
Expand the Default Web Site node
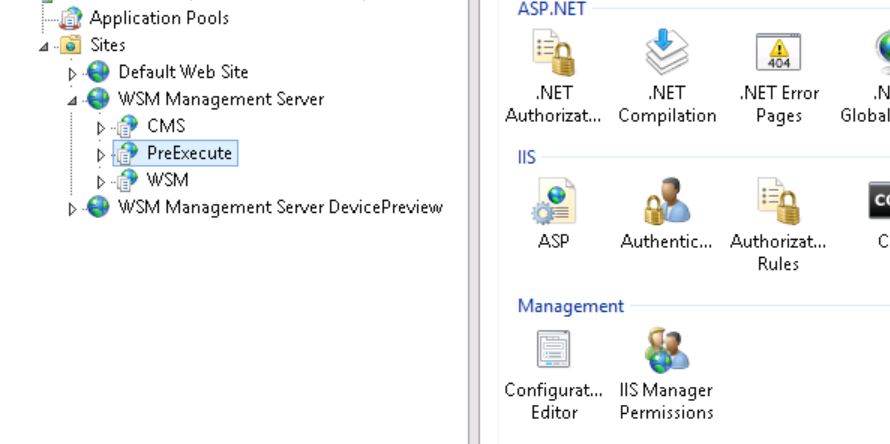(72, 73)
